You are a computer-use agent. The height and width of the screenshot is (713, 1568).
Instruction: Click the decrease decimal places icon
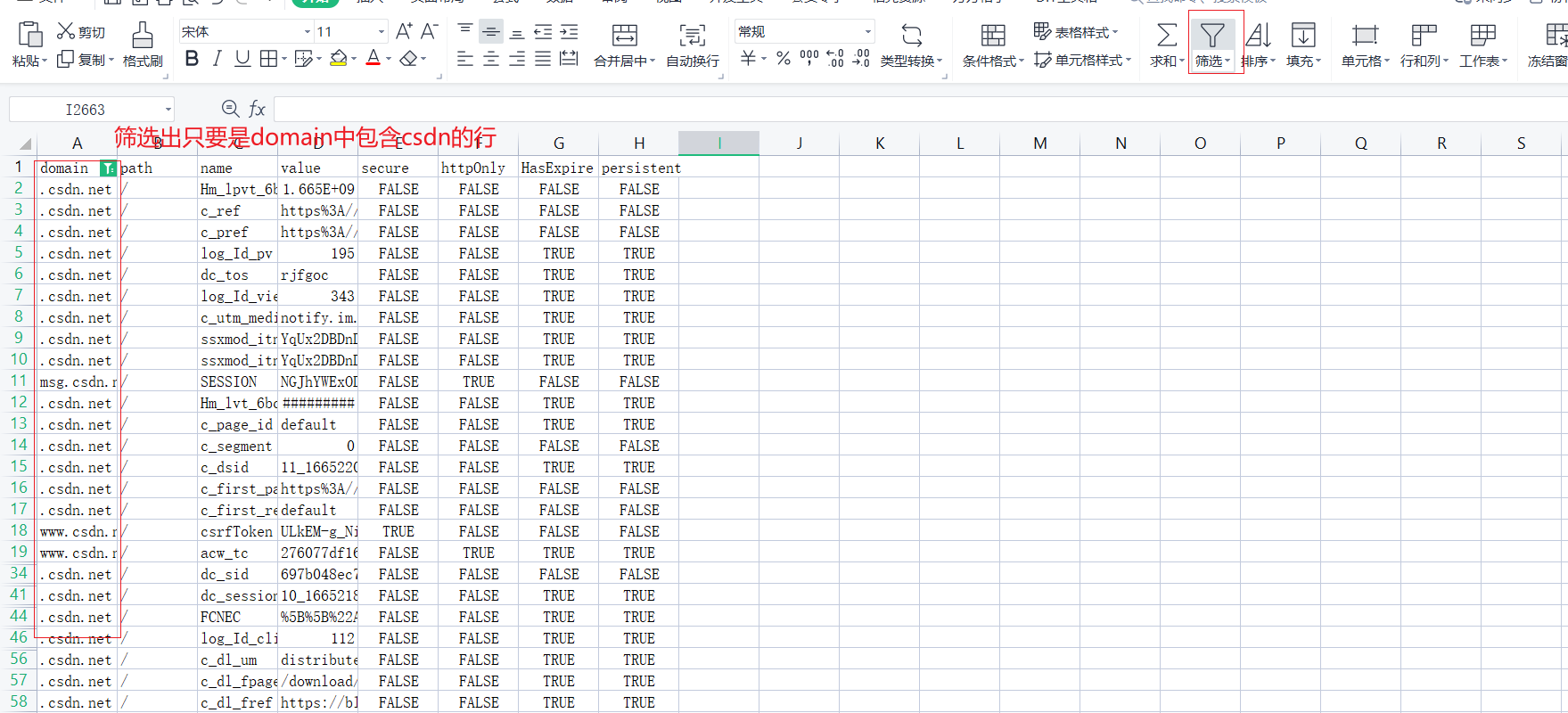pyautogui.click(x=861, y=59)
